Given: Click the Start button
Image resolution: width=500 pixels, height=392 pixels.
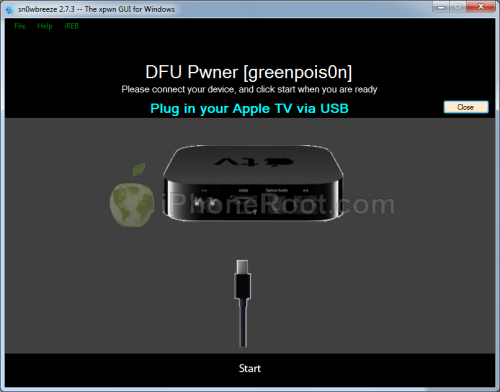Looking at the screenshot, I should [250, 368].
